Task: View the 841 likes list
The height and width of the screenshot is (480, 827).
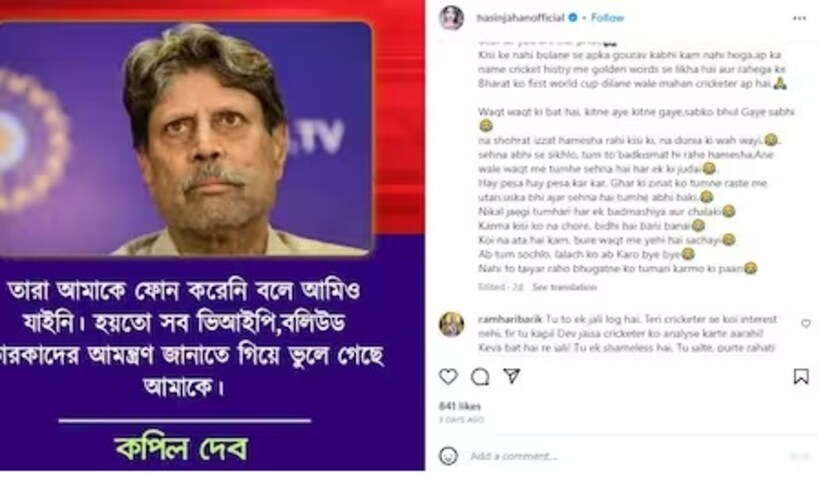Action: (x=460, y=406)
